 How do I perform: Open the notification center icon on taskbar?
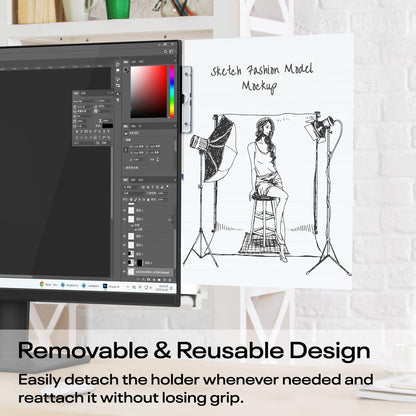coord(171,288)
